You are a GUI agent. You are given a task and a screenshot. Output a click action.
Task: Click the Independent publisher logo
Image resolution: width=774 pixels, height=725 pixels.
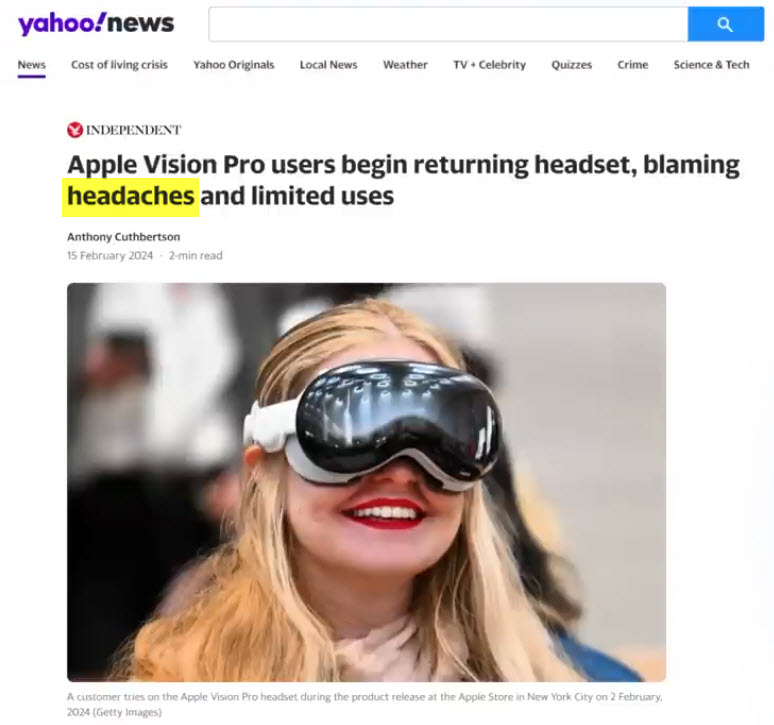pyautogui.click(x=124, y=130)
